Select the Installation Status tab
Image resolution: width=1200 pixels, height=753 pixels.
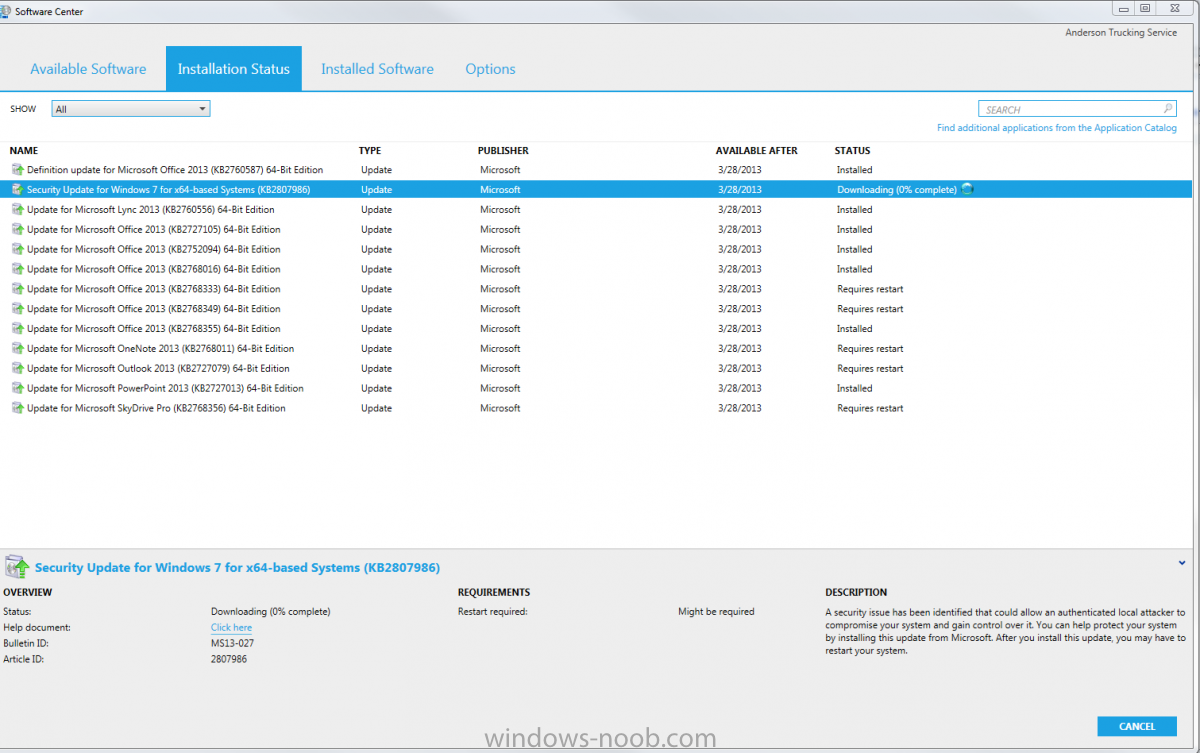(x=234, y=69)
